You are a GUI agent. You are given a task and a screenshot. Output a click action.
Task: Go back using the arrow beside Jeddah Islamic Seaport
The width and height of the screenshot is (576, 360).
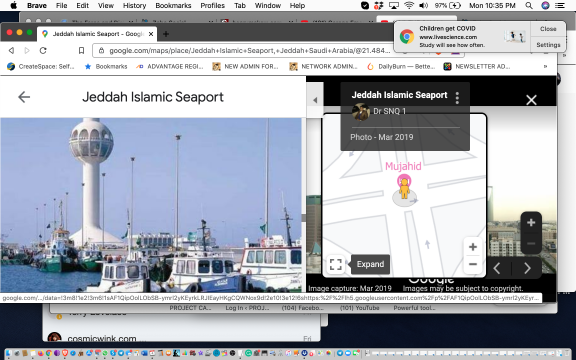pos(24,97)
